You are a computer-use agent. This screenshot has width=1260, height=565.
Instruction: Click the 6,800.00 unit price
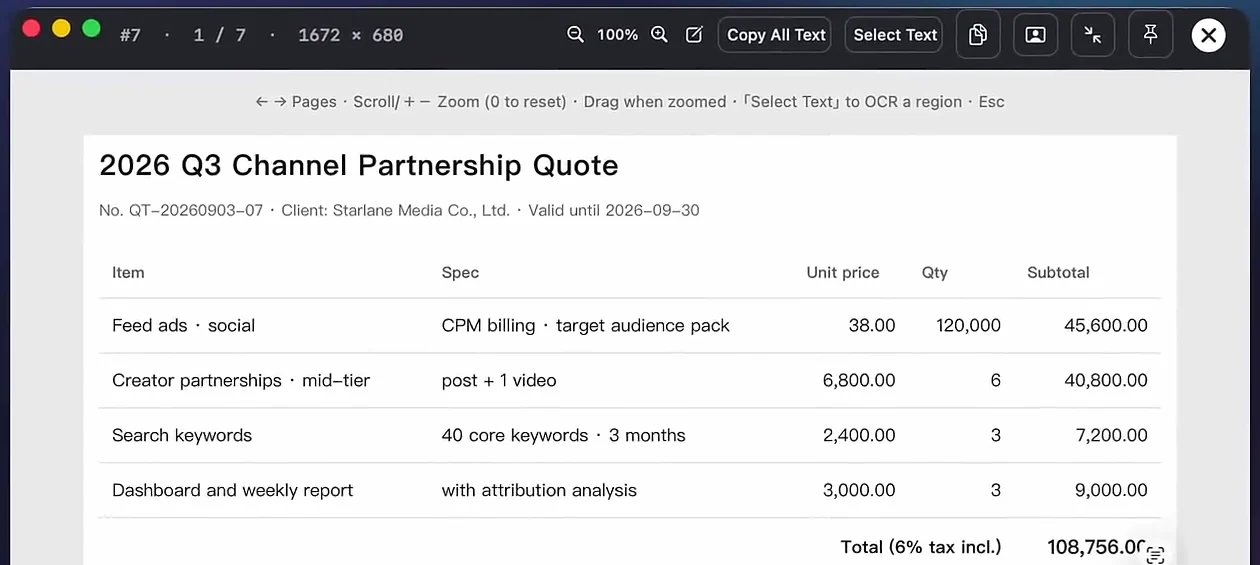[859, 380]
